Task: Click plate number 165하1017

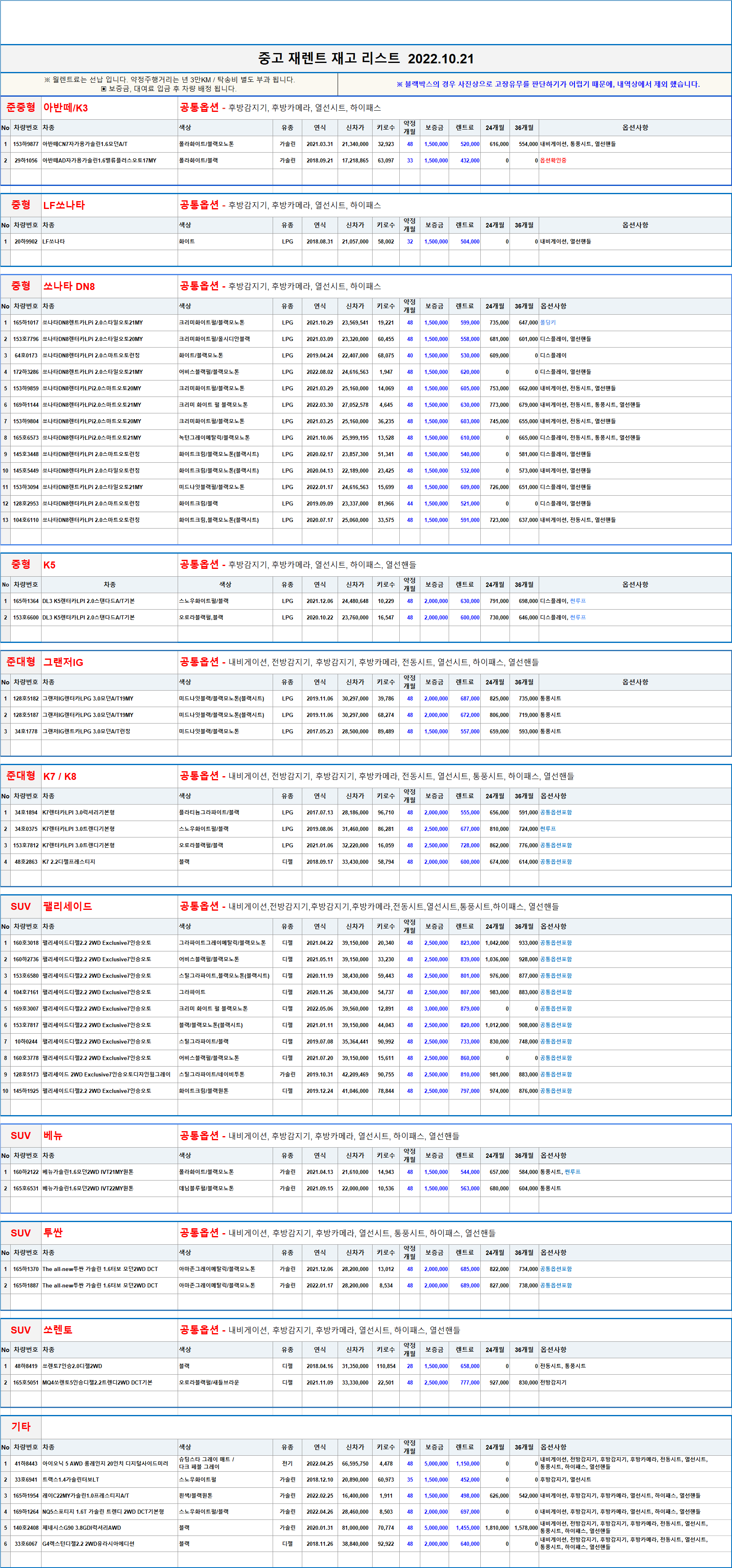Action: coord(25,322)
